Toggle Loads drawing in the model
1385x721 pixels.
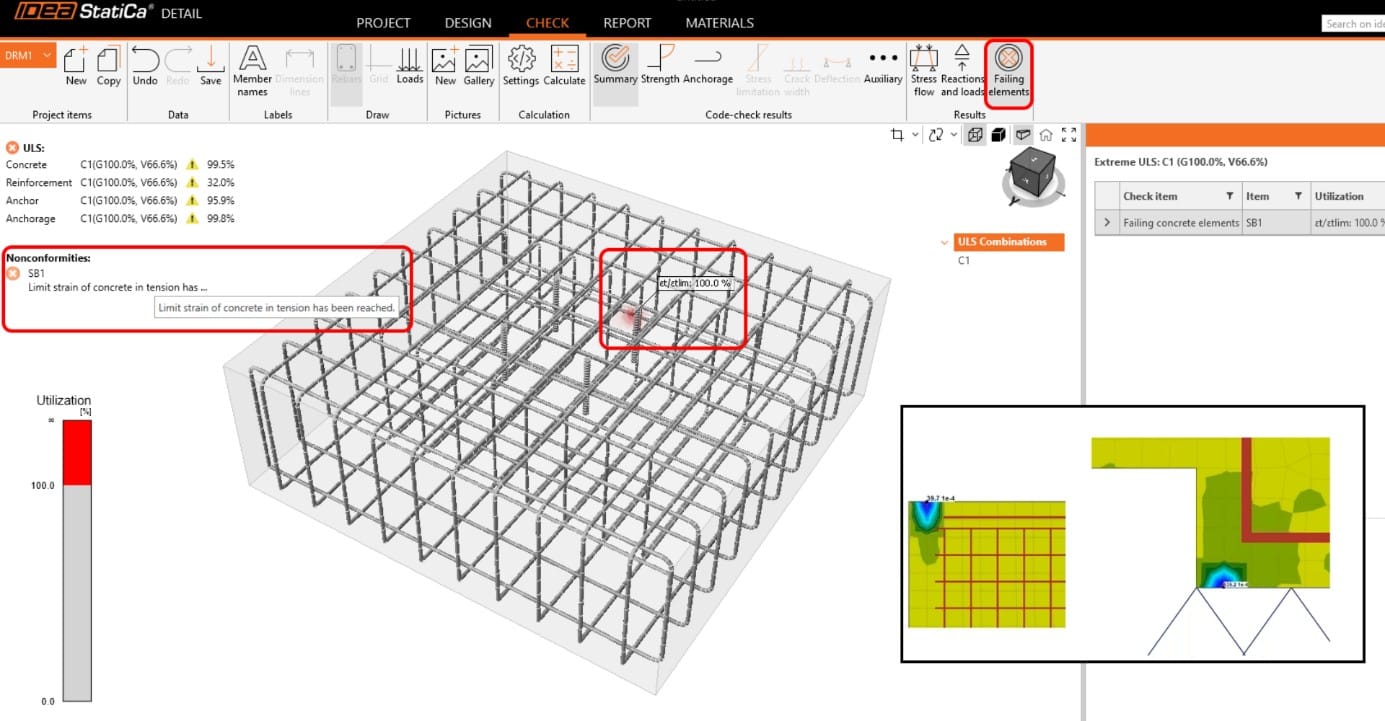[x=410, y=68]
